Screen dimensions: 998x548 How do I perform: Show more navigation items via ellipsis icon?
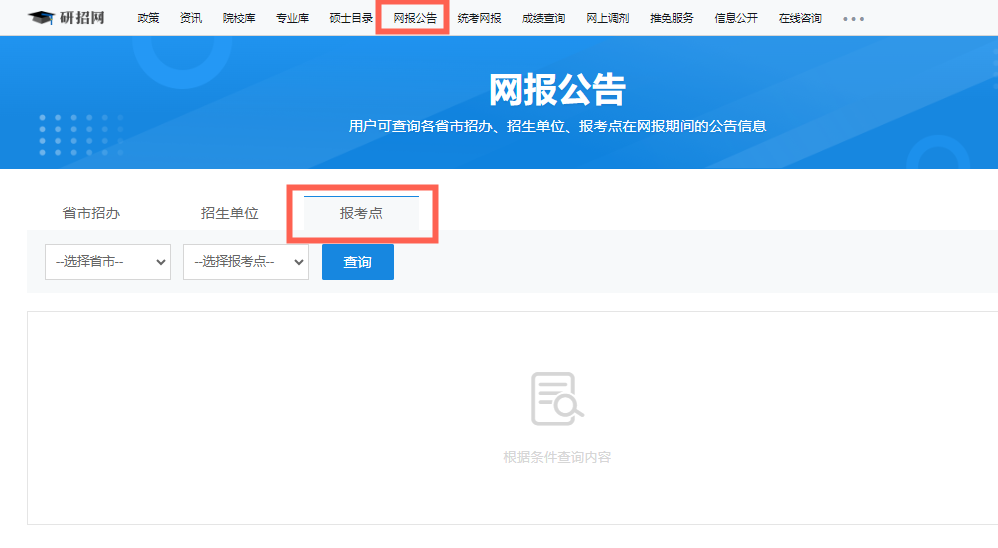point(854,19)
